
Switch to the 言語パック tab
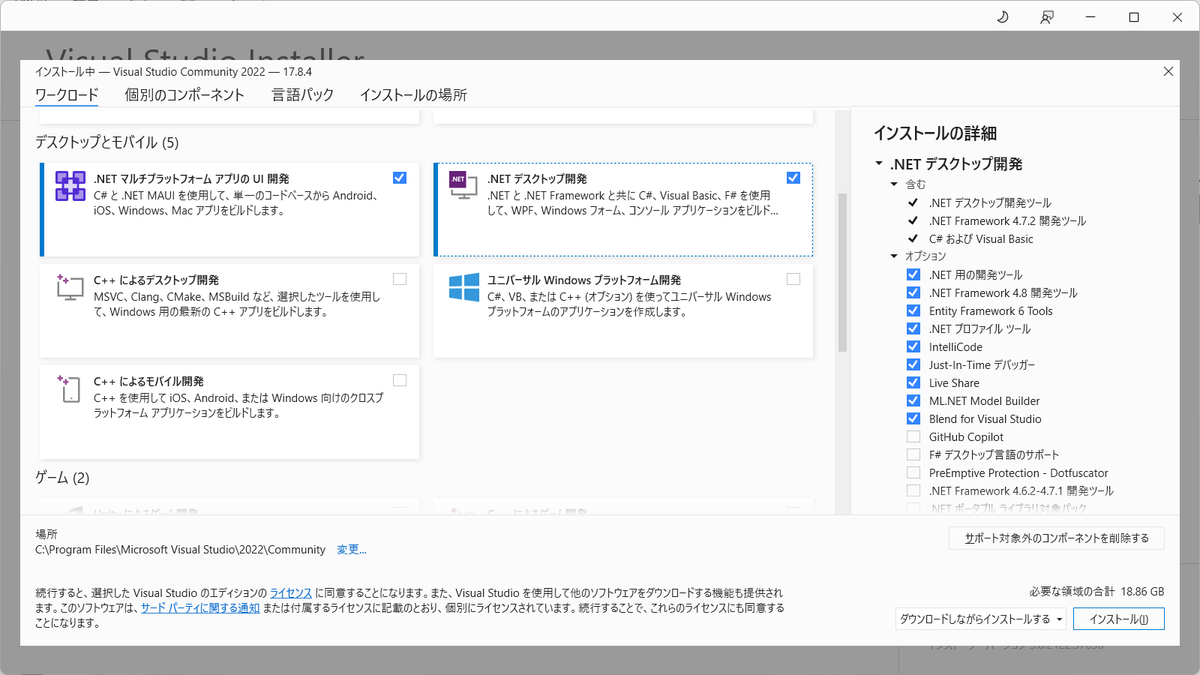coord(303,96)
